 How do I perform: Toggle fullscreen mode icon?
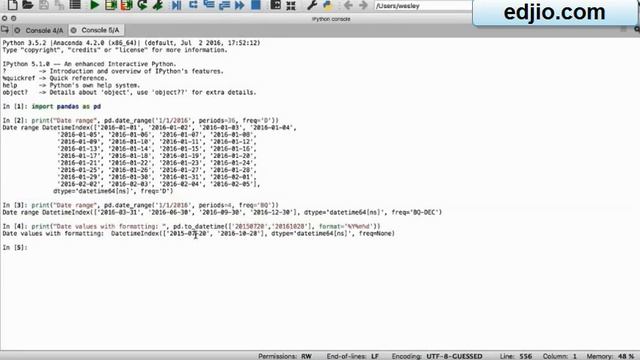(x=291, y=5)
